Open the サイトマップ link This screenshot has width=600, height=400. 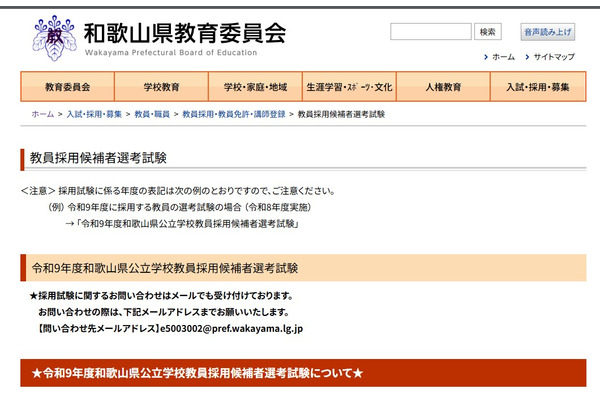click(554, 57)
